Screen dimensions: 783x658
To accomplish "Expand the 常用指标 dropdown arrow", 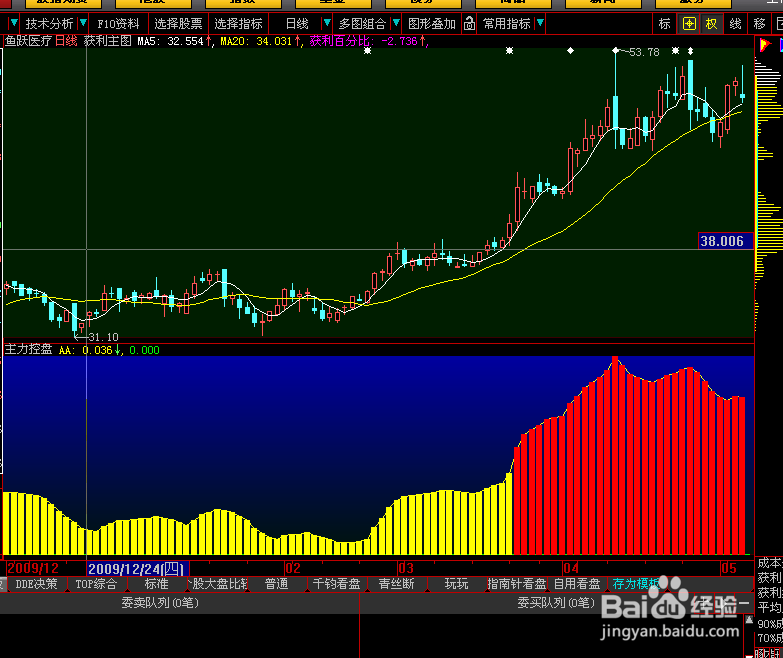I will click(x=540, y=23).
